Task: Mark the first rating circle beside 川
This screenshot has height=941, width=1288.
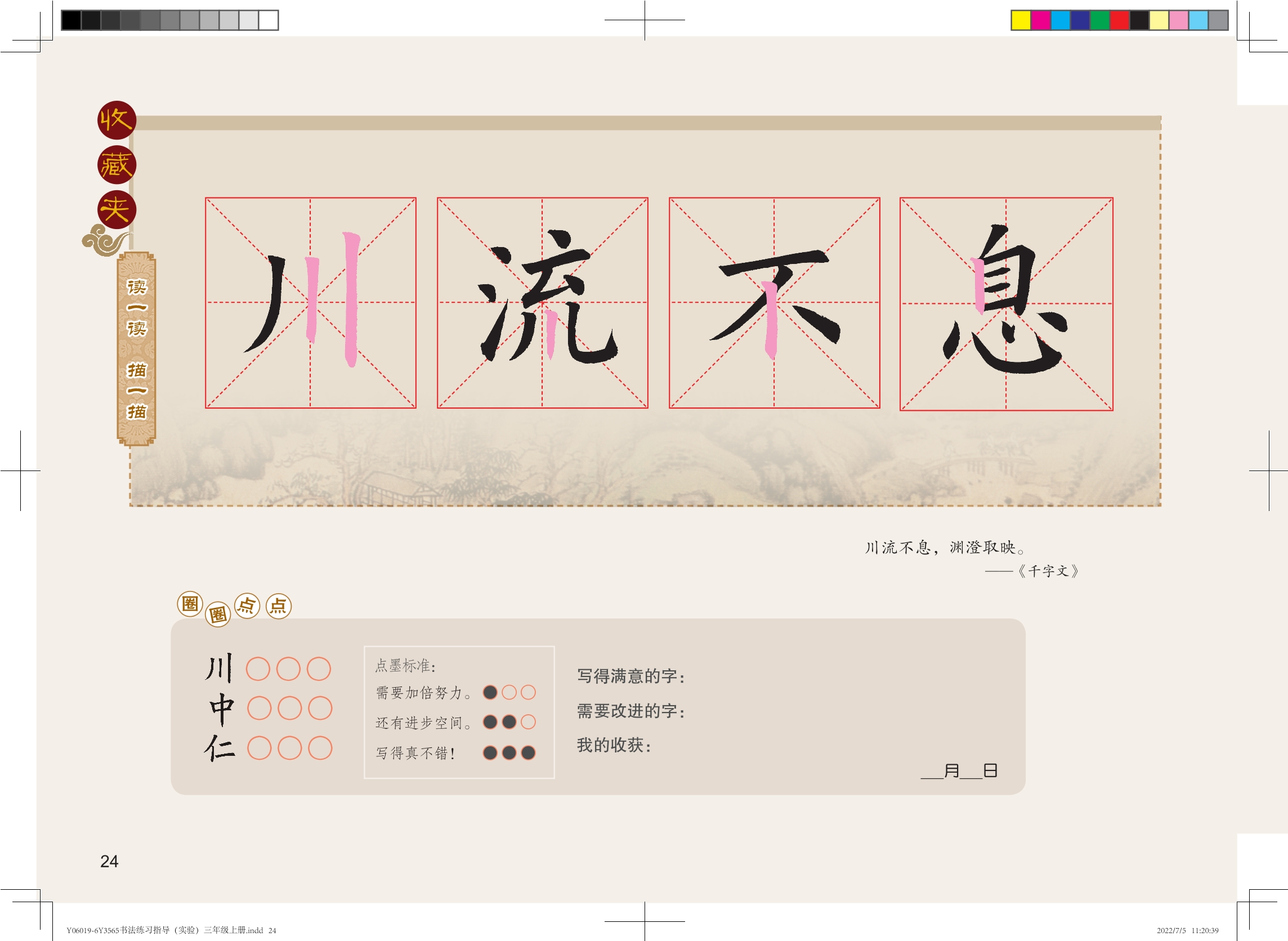Action: tap(257, 669)
